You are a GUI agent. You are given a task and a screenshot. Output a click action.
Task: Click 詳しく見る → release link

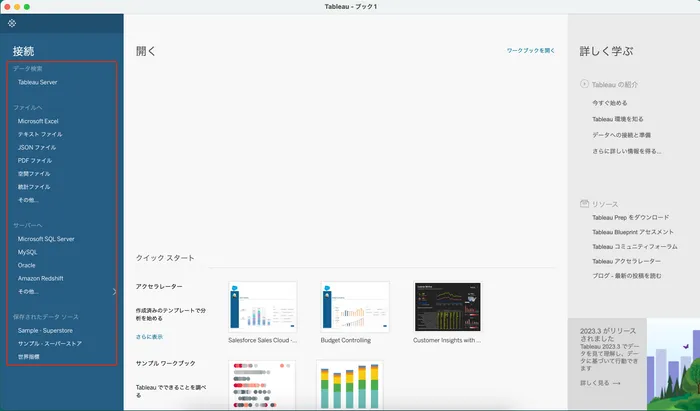(600, 383)
